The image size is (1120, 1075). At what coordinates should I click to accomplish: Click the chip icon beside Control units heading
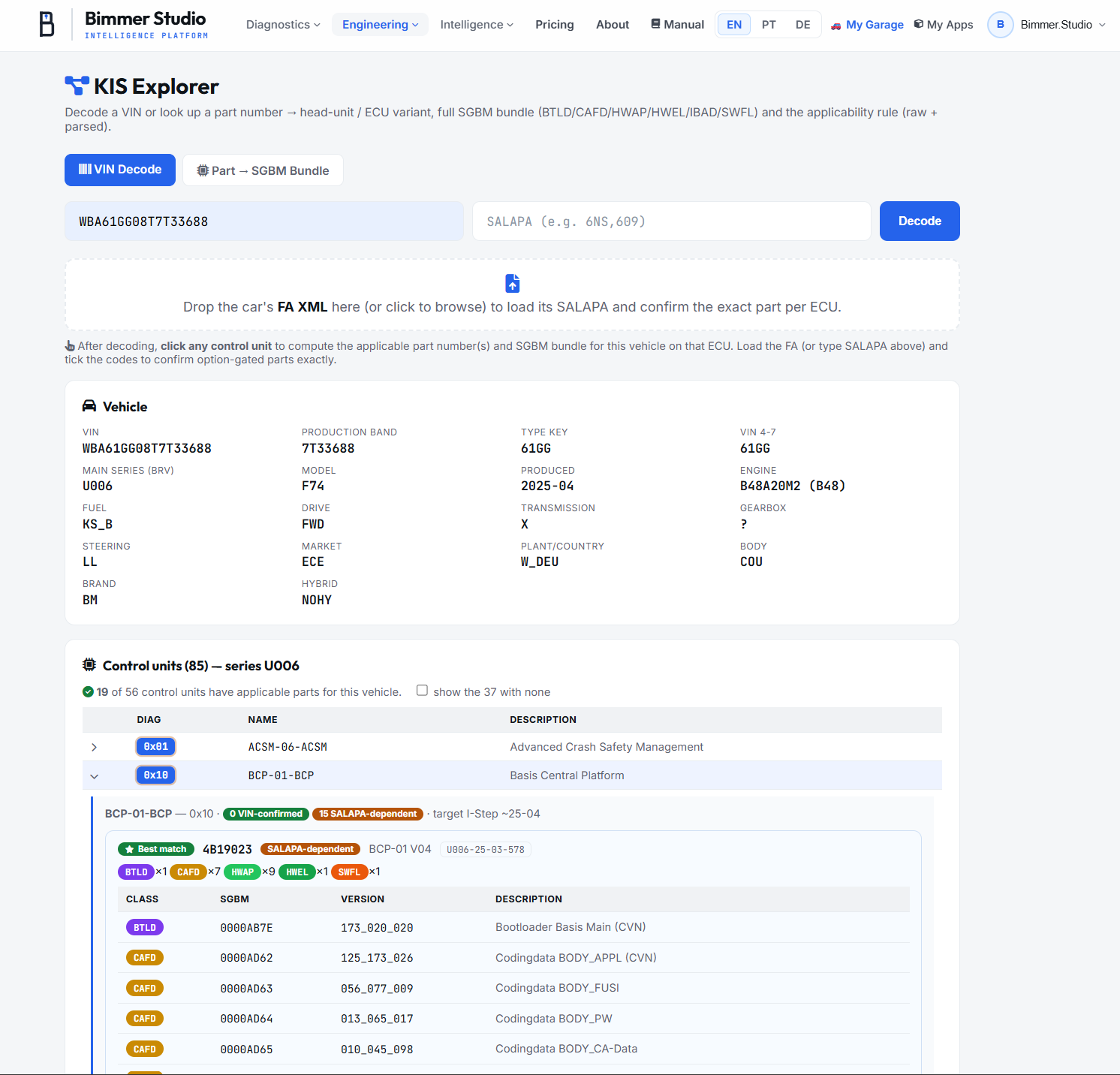coord(89,665)
